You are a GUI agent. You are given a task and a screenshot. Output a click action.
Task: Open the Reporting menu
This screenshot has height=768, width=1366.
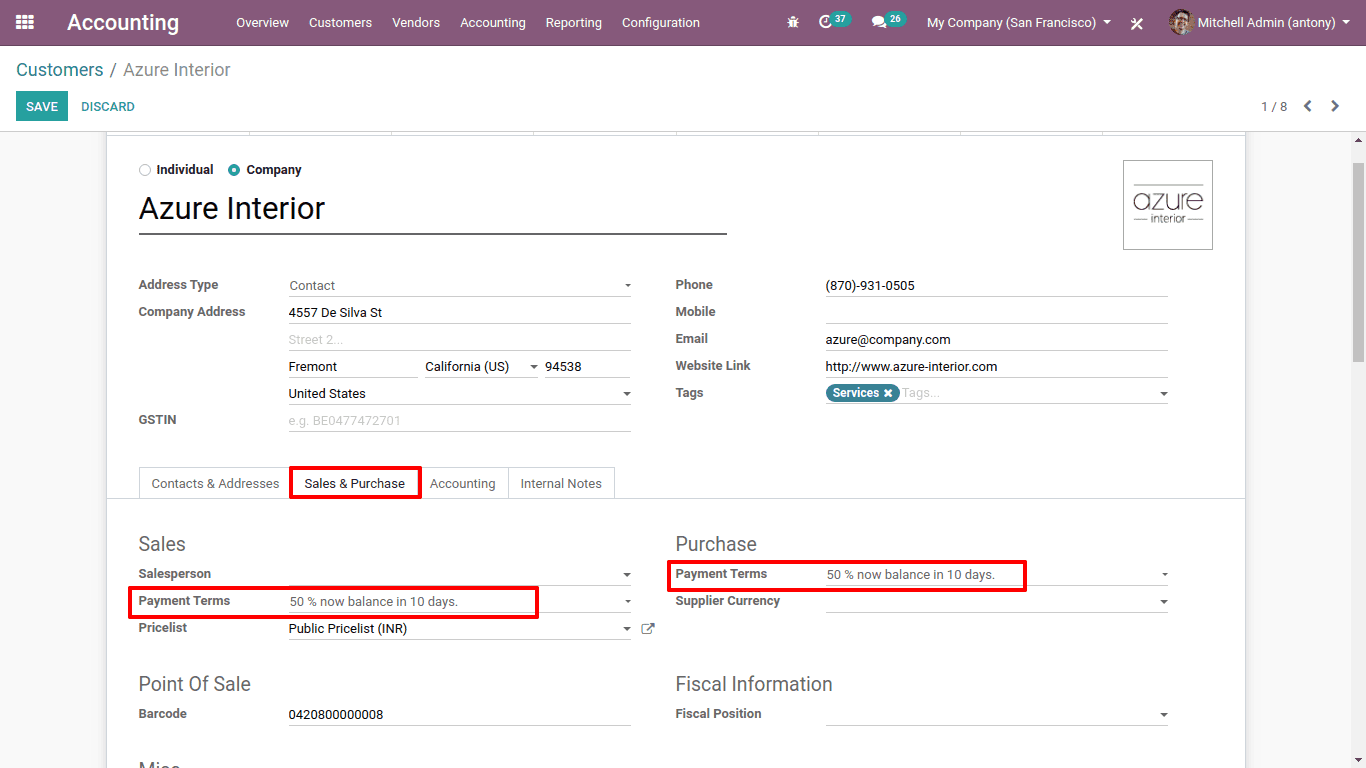pos(574,22)
